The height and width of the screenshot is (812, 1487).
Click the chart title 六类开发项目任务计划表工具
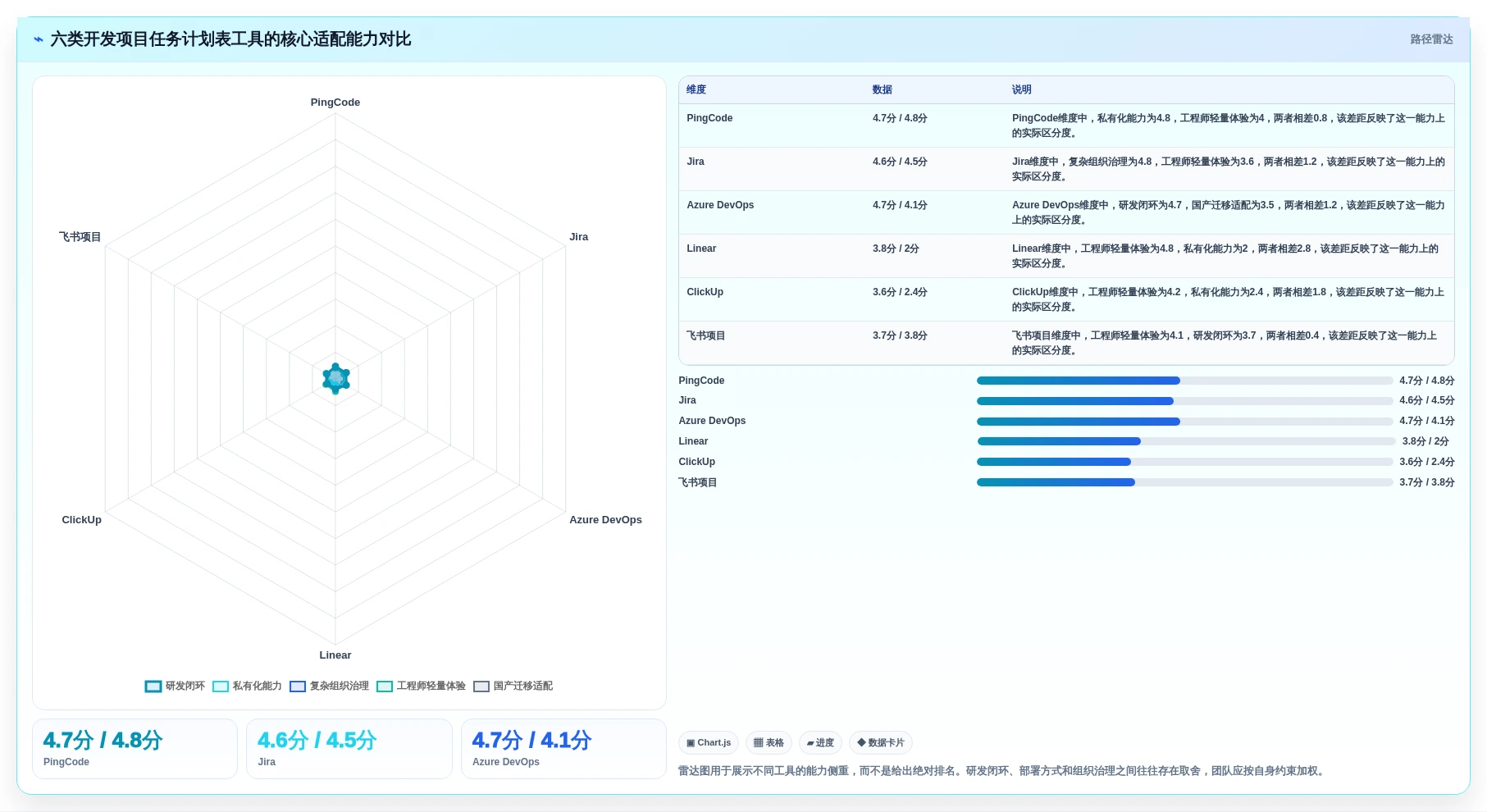click(230, 39)
